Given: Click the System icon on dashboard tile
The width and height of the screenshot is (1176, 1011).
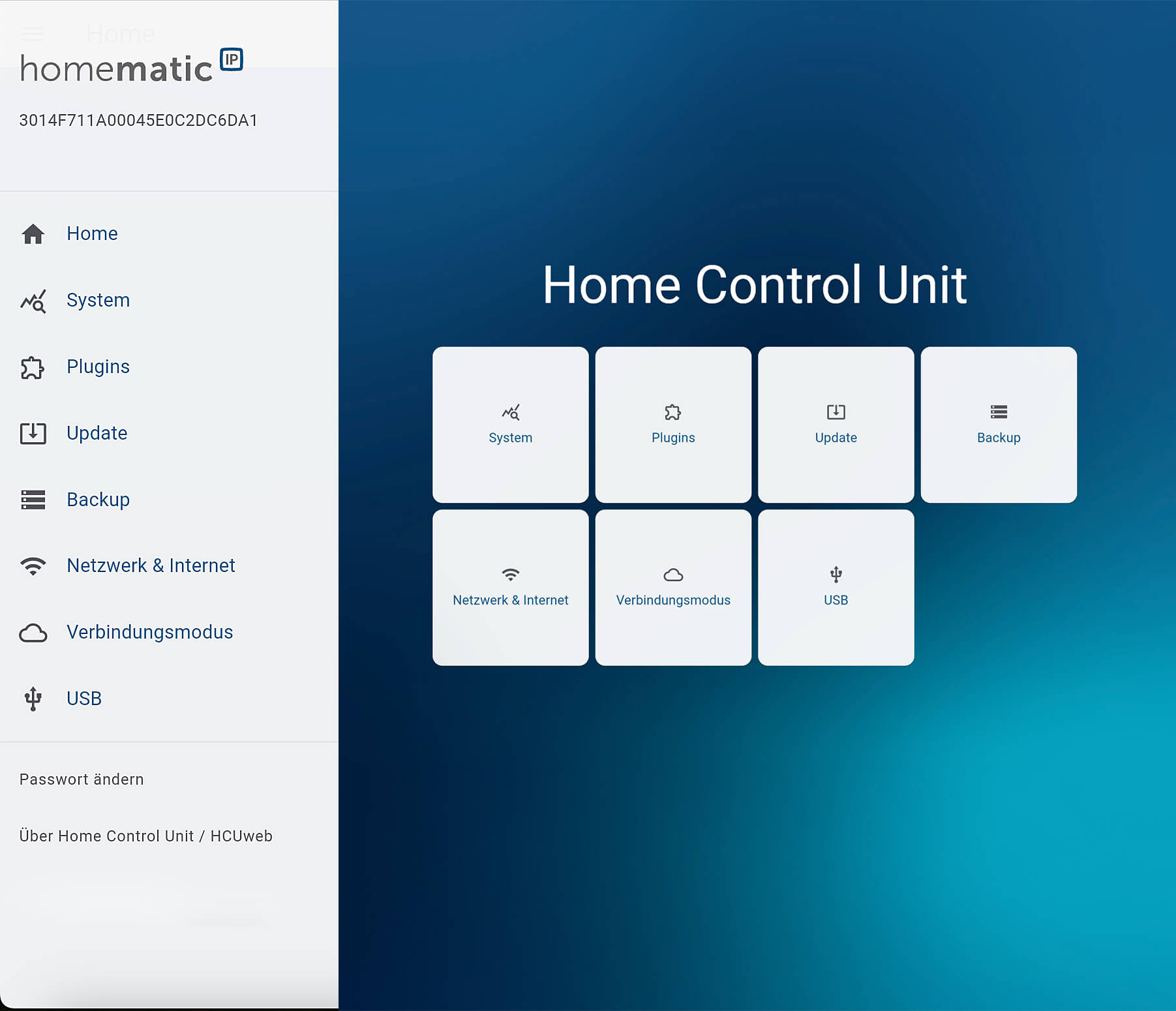Looking at the screenshot, I should (x=511, y=412).
